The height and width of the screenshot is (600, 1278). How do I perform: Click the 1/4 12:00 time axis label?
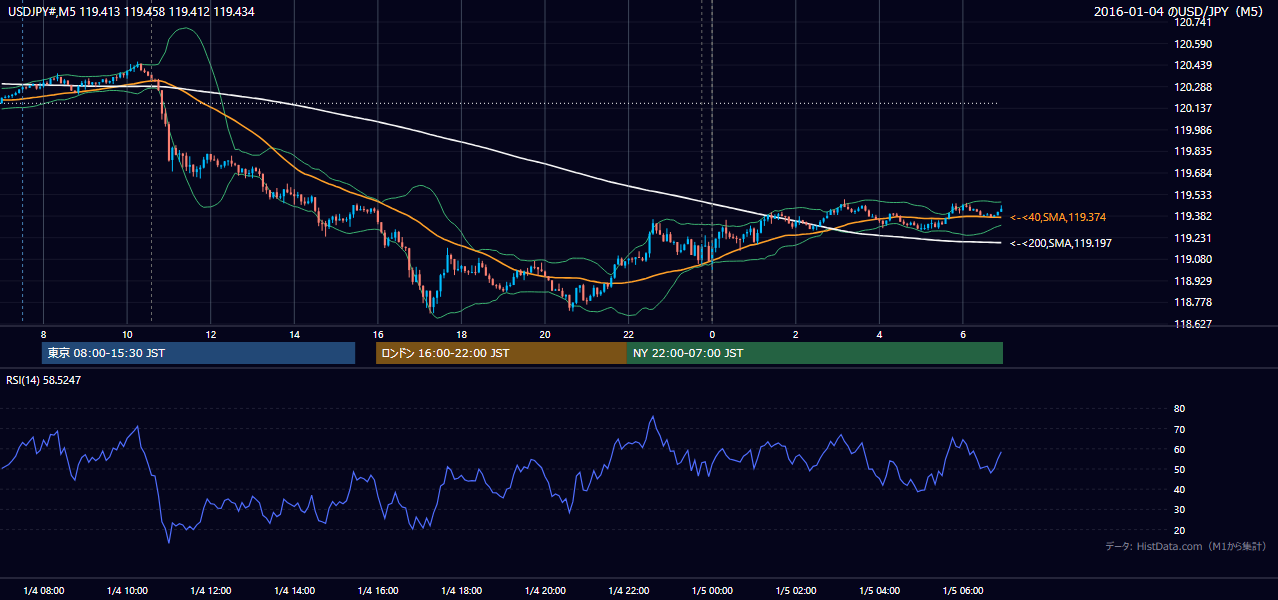click(x=211, y=590)
